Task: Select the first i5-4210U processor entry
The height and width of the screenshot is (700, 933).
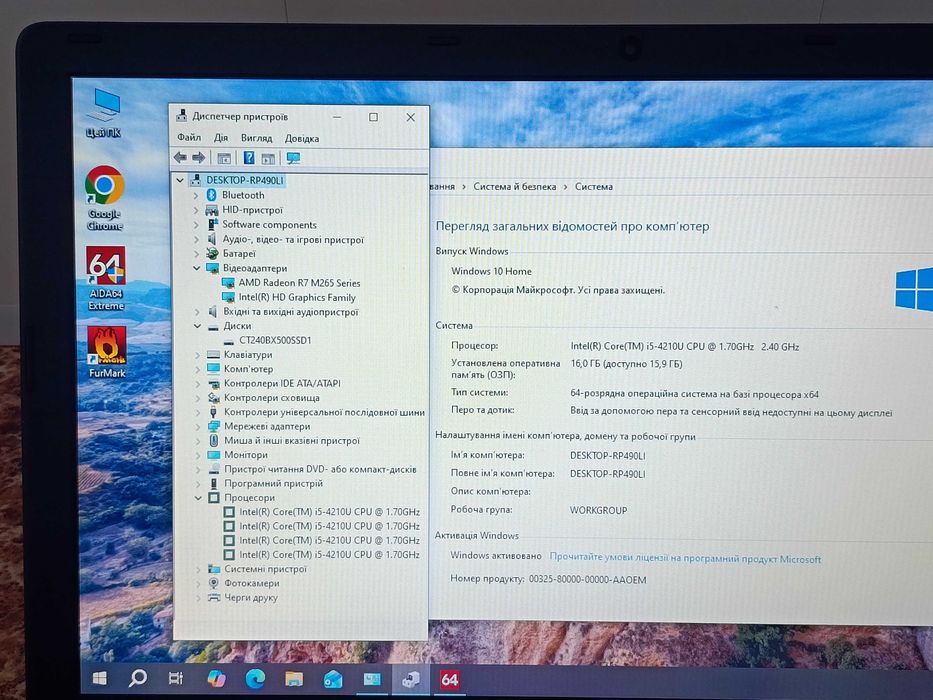Action: pyautogui.click(x=330, y=512)
